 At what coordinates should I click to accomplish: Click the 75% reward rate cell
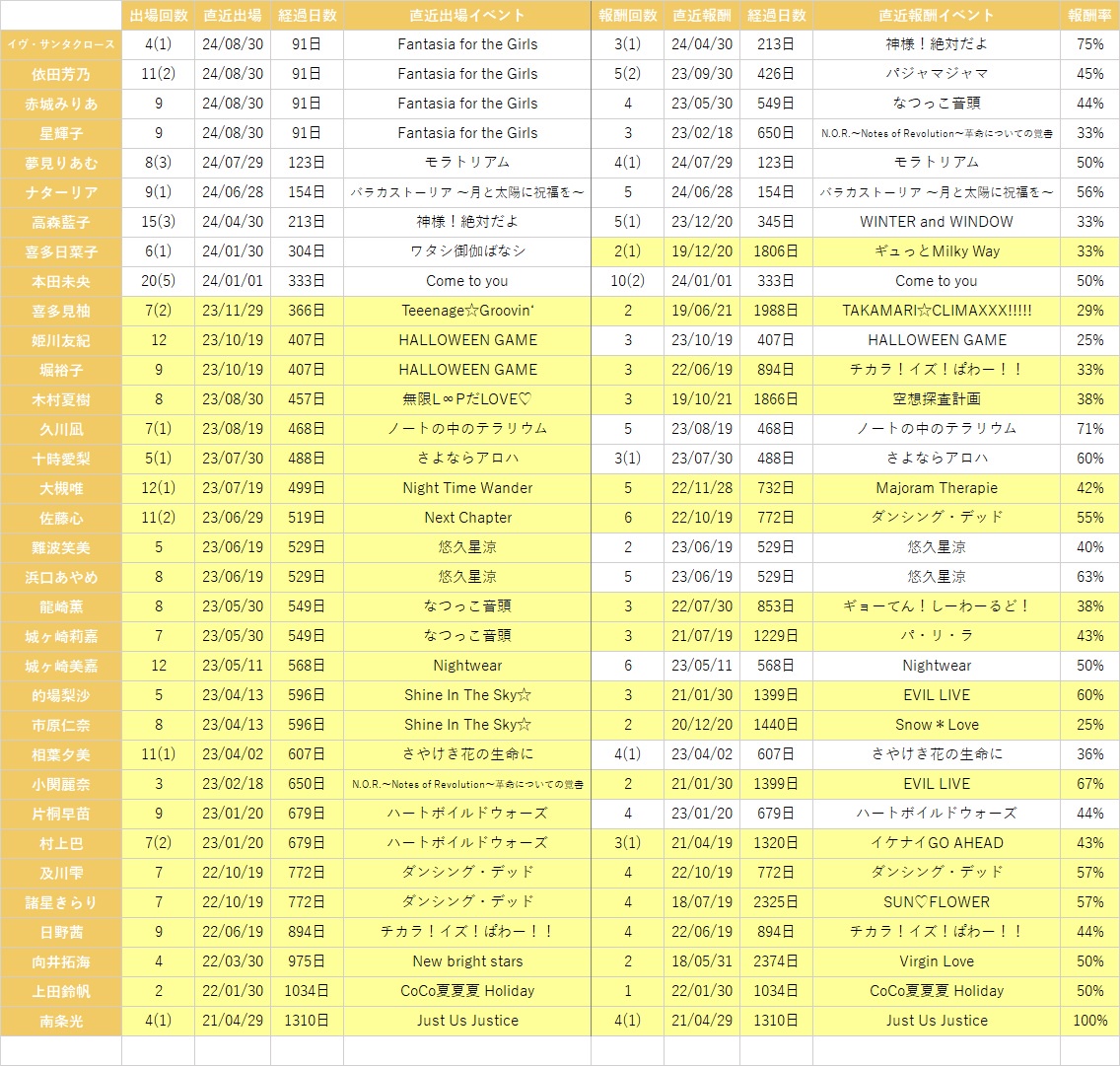coord(1090,44)
